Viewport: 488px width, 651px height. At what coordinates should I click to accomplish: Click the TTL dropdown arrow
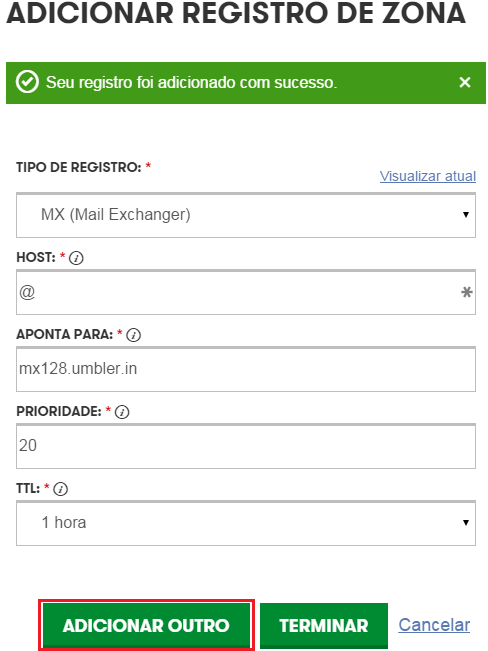pyautogui.click(x=466, y=523)
